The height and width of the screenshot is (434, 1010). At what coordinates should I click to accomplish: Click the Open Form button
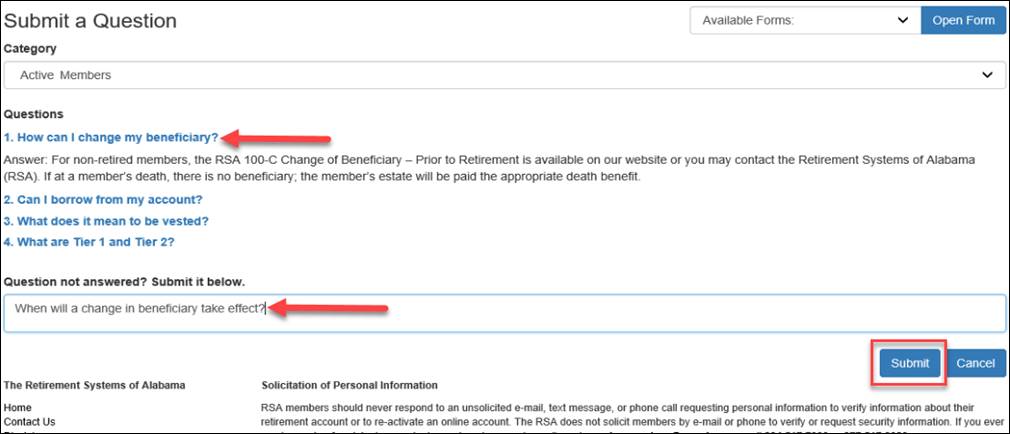coord(963,21)
